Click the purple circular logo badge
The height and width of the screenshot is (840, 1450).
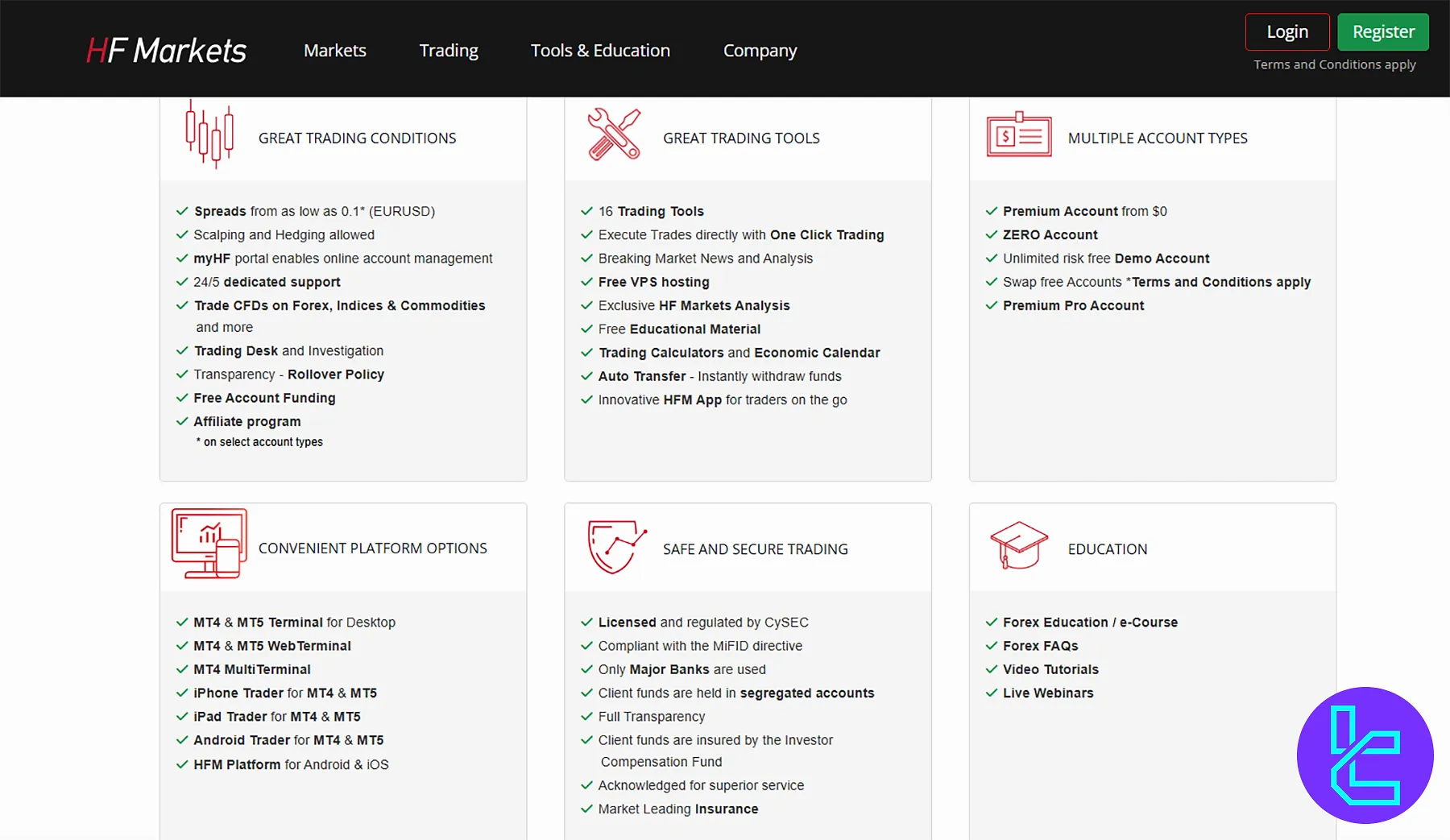pos(1365,755)
